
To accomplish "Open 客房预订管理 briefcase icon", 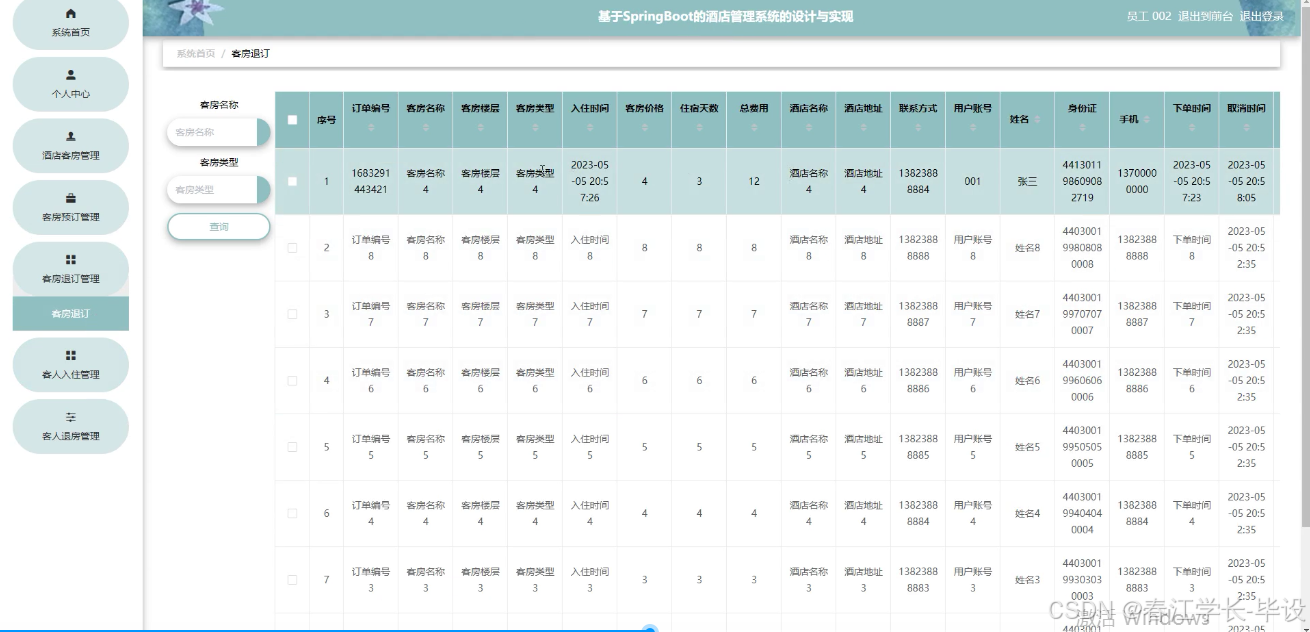I will [x=70, y=198].
